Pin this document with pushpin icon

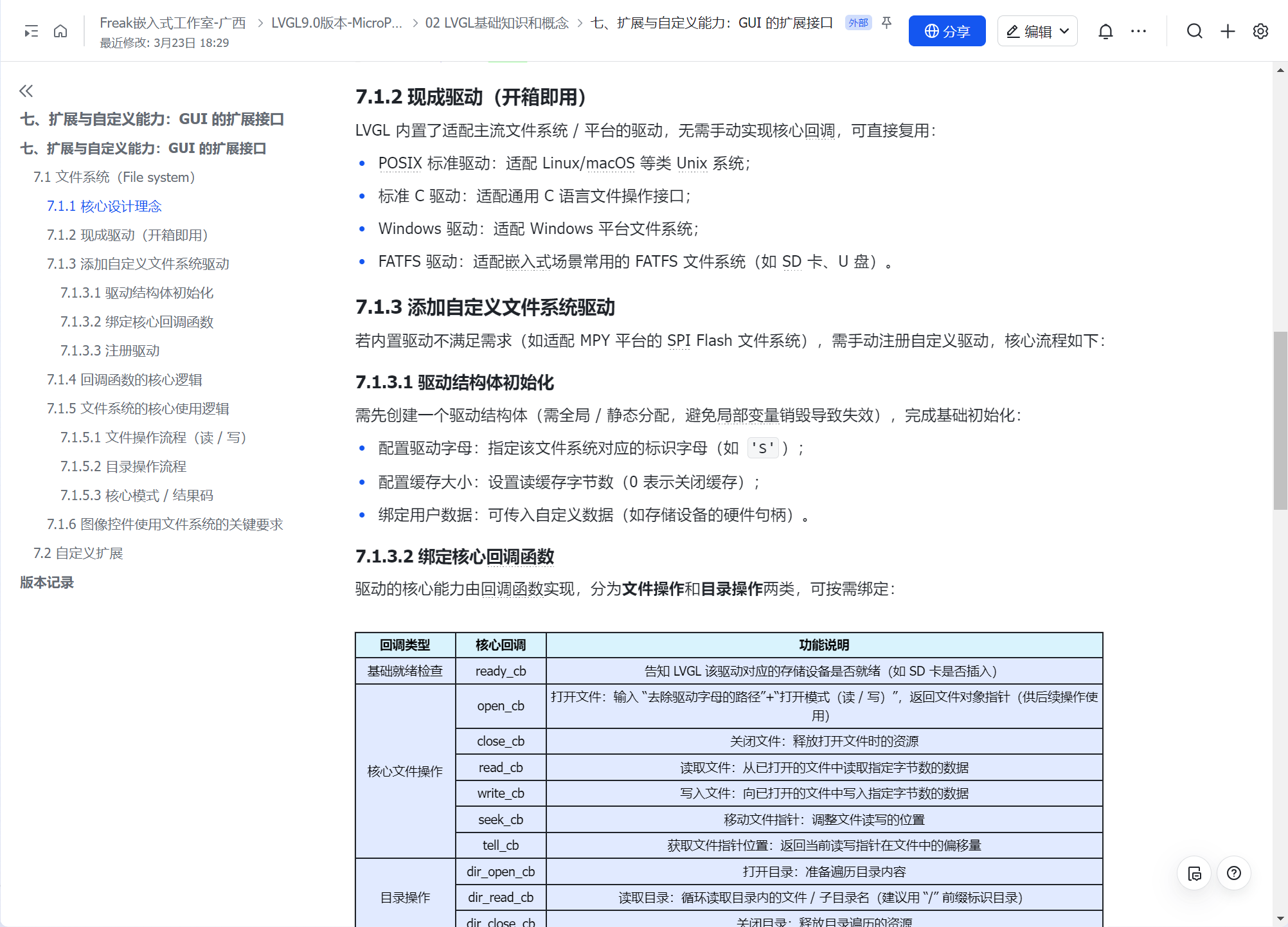[x=886, y=23]
